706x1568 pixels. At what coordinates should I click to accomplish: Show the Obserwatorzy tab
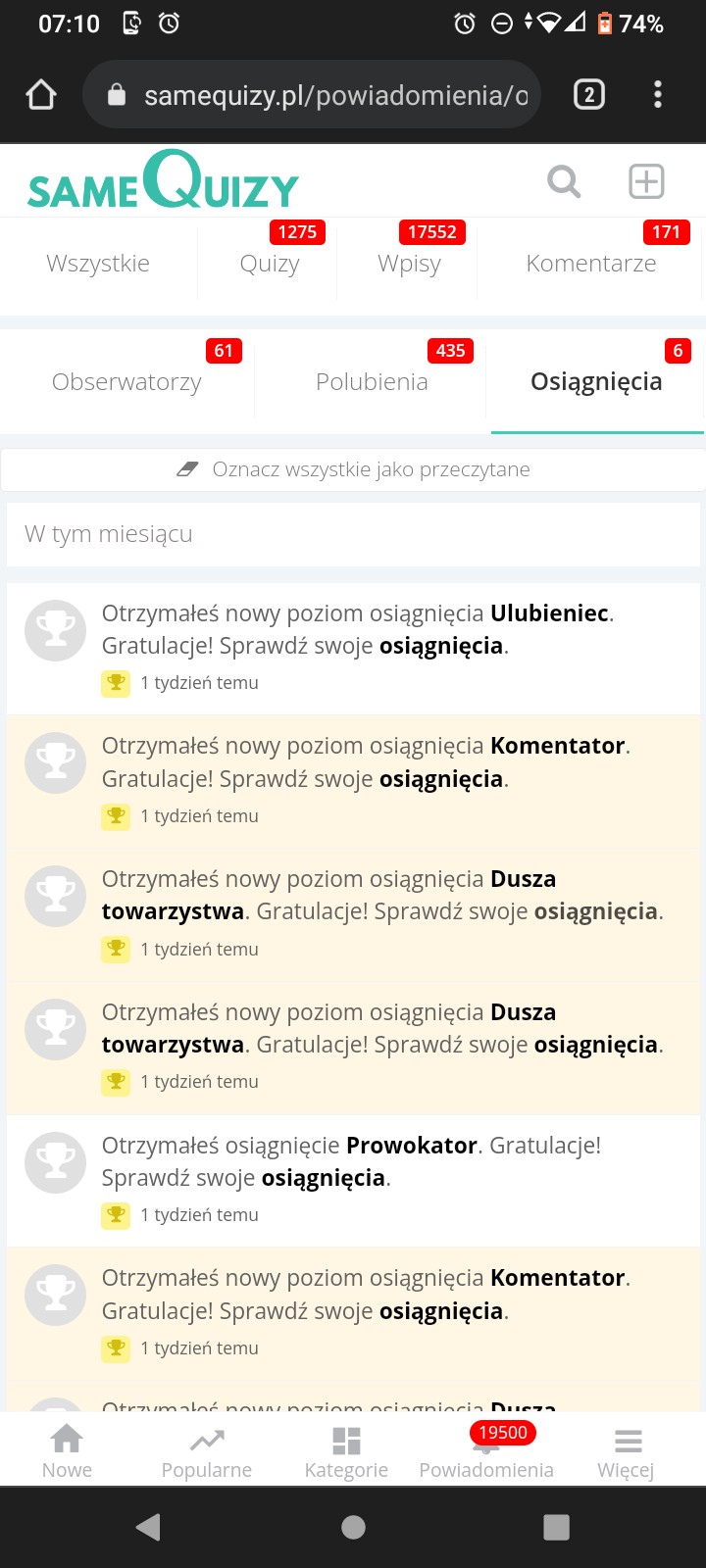pyautogui.click(x=126, y=381)
